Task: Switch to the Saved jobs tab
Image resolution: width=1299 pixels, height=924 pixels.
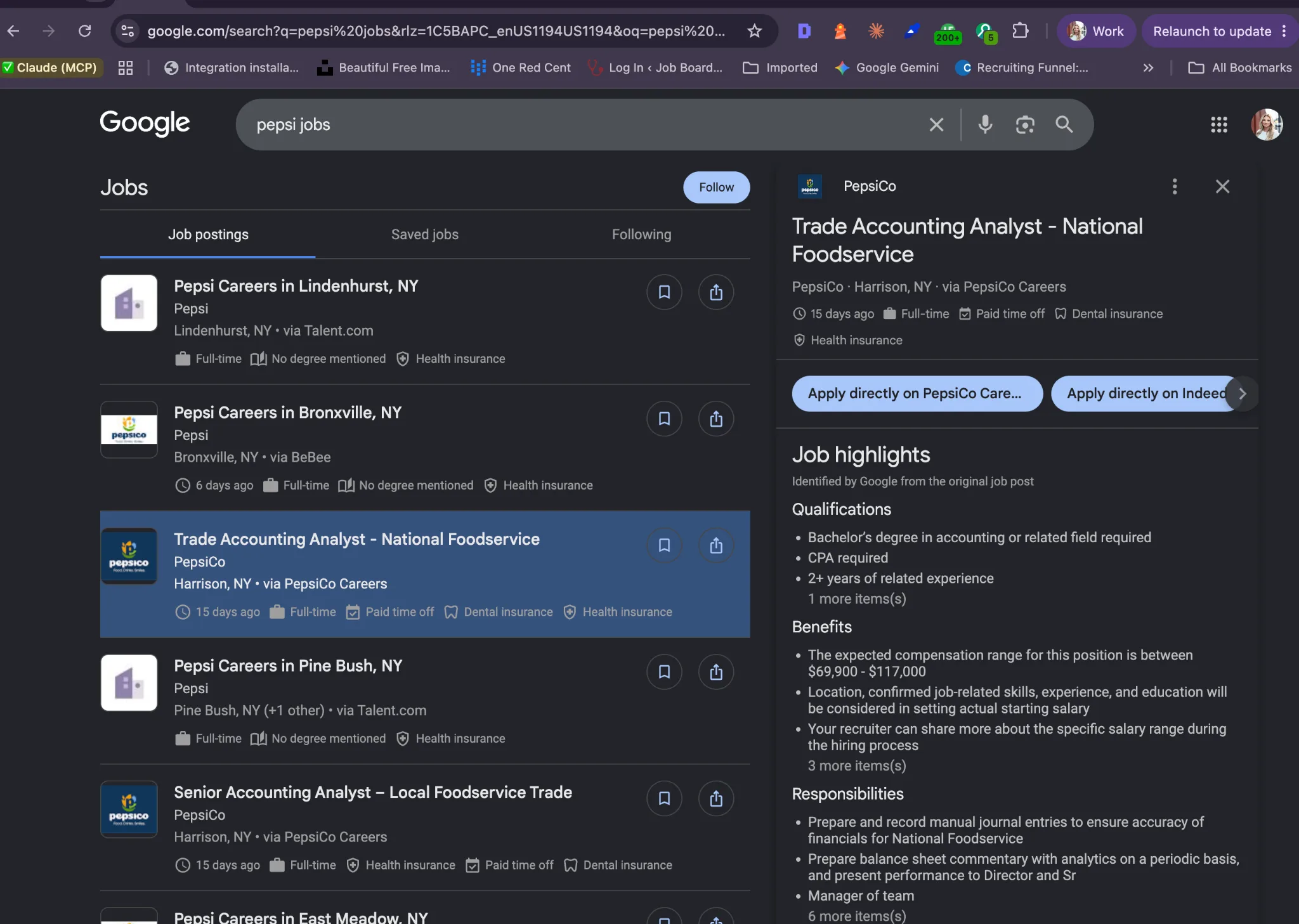Action: click(x=424, y=235)
